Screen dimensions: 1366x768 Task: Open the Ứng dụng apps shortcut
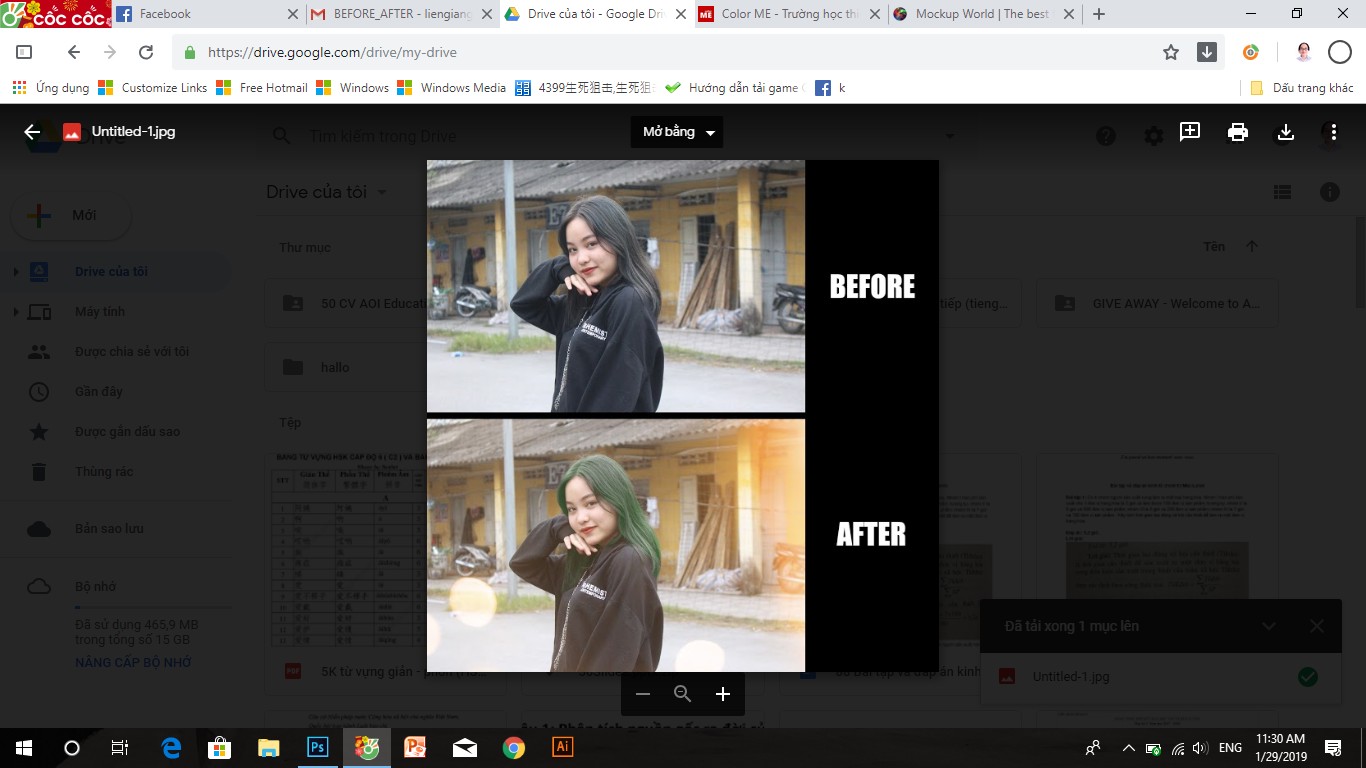(x=50, y=88)
